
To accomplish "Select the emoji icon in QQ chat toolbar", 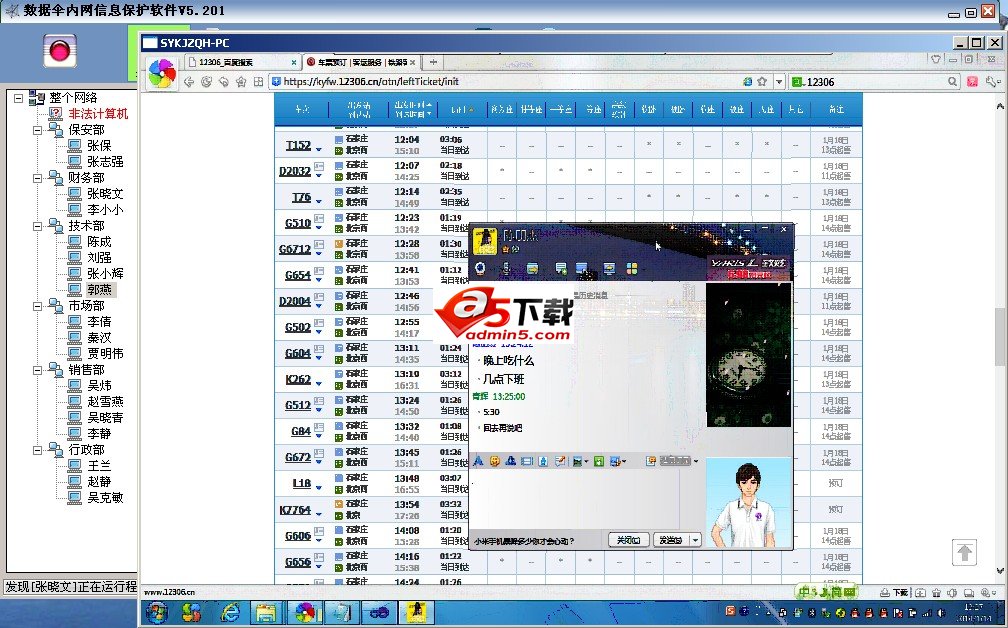I will tap(495, 461).
